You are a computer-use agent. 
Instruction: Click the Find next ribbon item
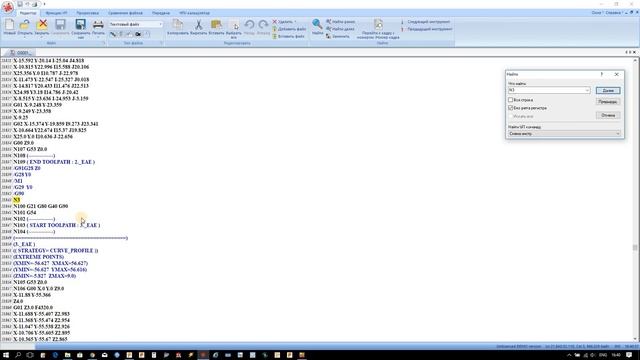point(340,29)
